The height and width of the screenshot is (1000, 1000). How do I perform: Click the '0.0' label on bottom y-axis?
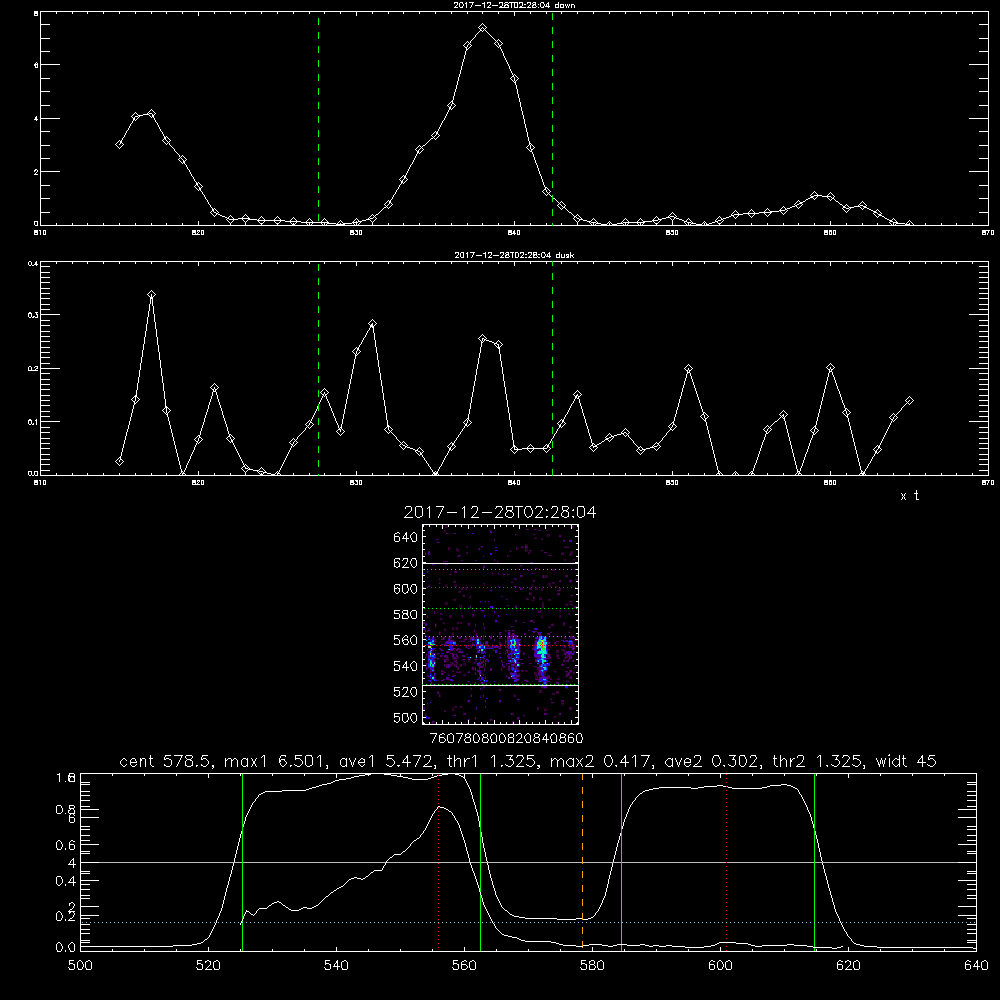pos(64,948)
